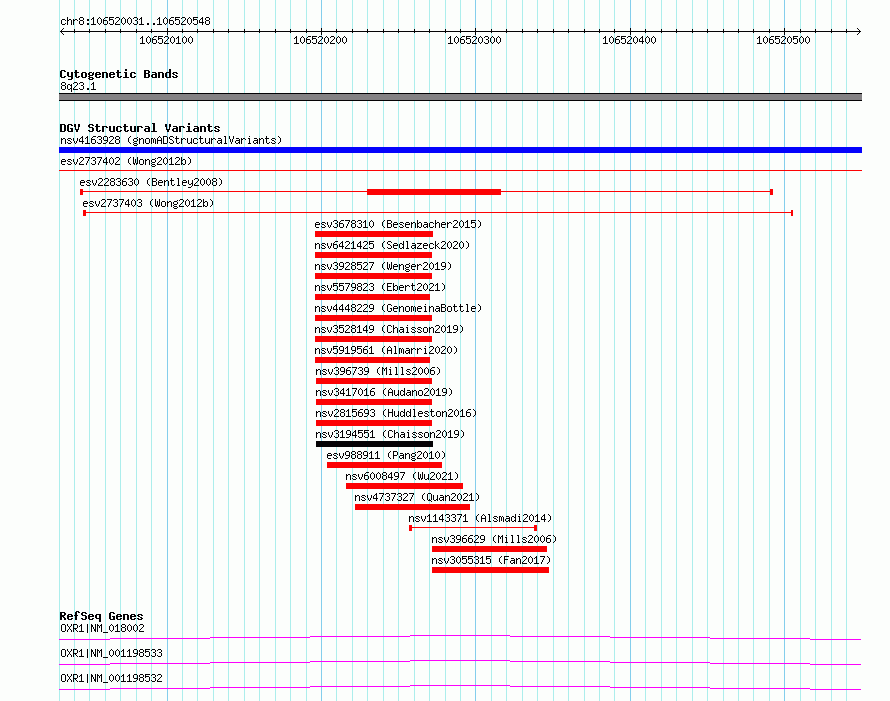
Task: Click the ruler's right arrow end
Action: pyautogui.click(x=858, y=32)
